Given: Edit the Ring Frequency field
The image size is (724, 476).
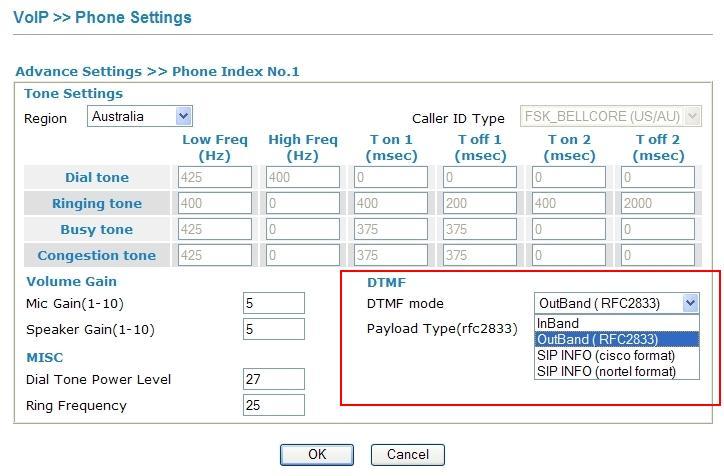Looking at the screenshot, I should click(274, 405).
